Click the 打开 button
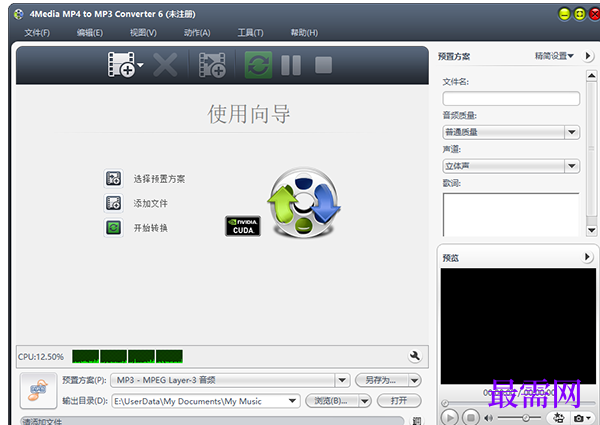Viewport: 600px width, 425px height. (399, 401)
